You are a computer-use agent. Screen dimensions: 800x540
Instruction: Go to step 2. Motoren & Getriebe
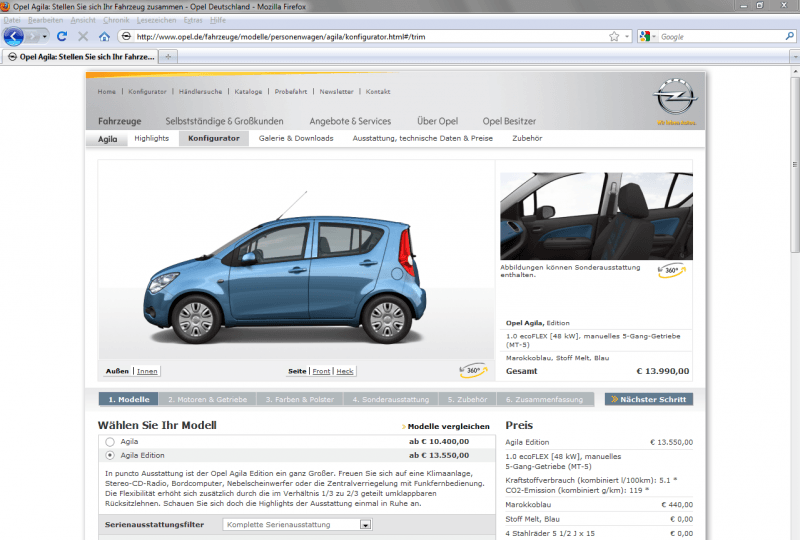208,399
